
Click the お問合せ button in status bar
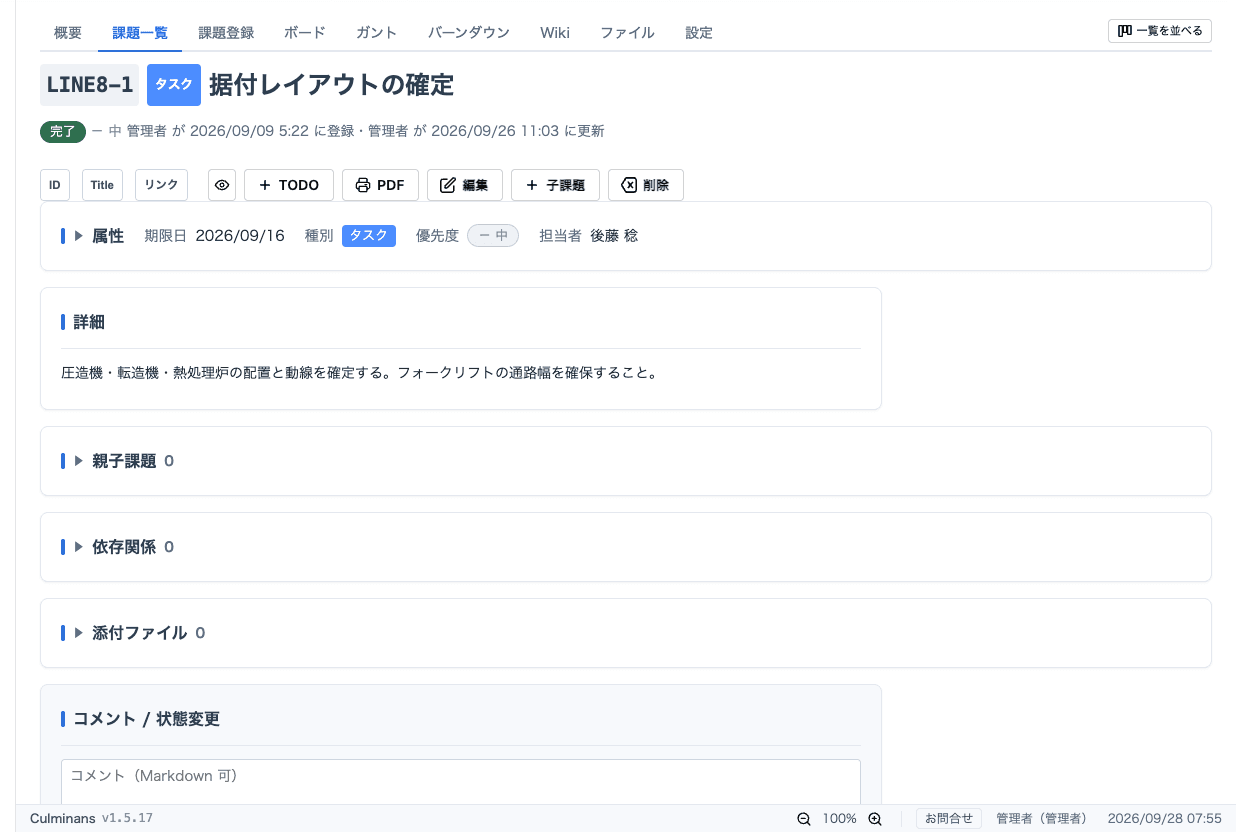point(949,818)
